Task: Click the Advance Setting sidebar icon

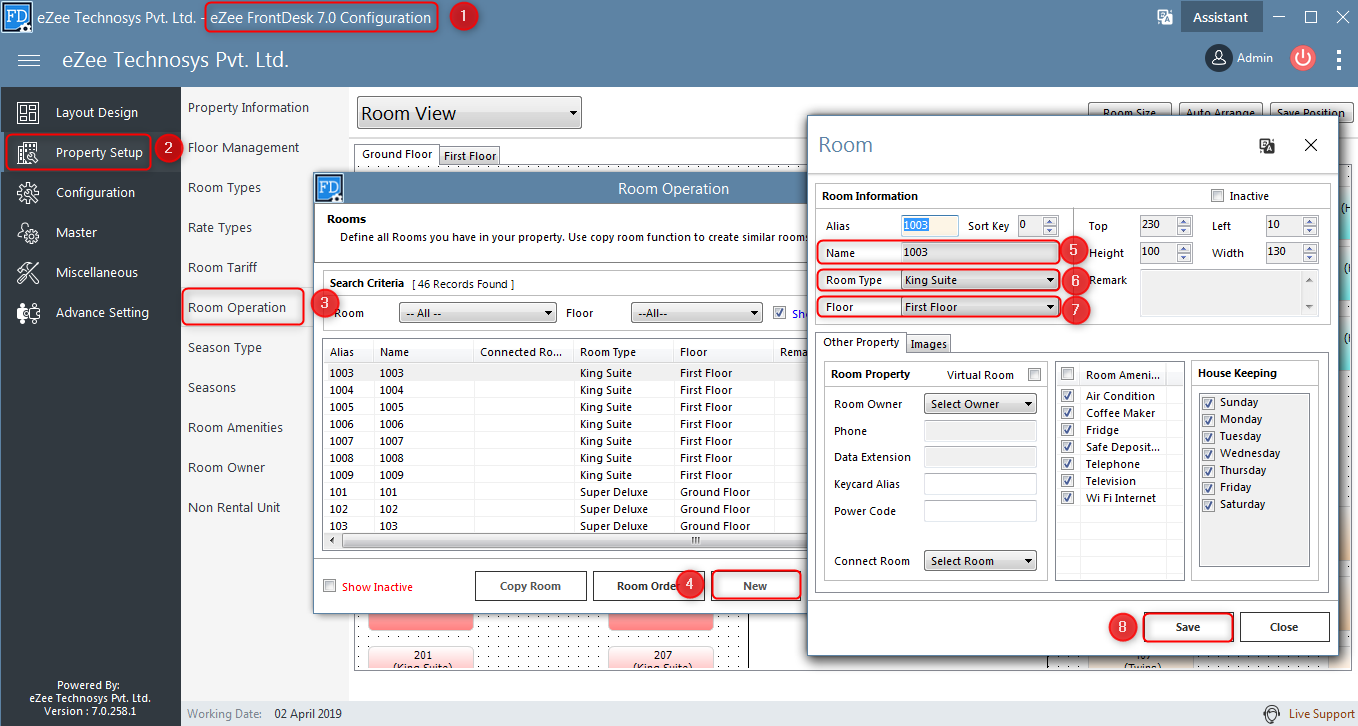Action: [28, 313]
